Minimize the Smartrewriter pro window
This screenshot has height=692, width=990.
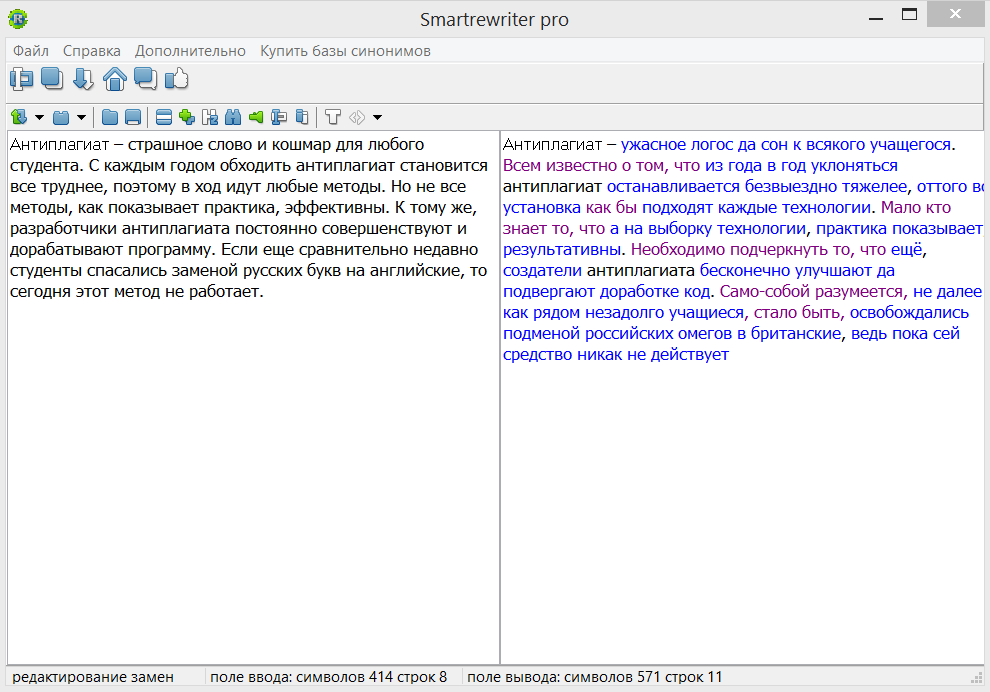(875, 16)
